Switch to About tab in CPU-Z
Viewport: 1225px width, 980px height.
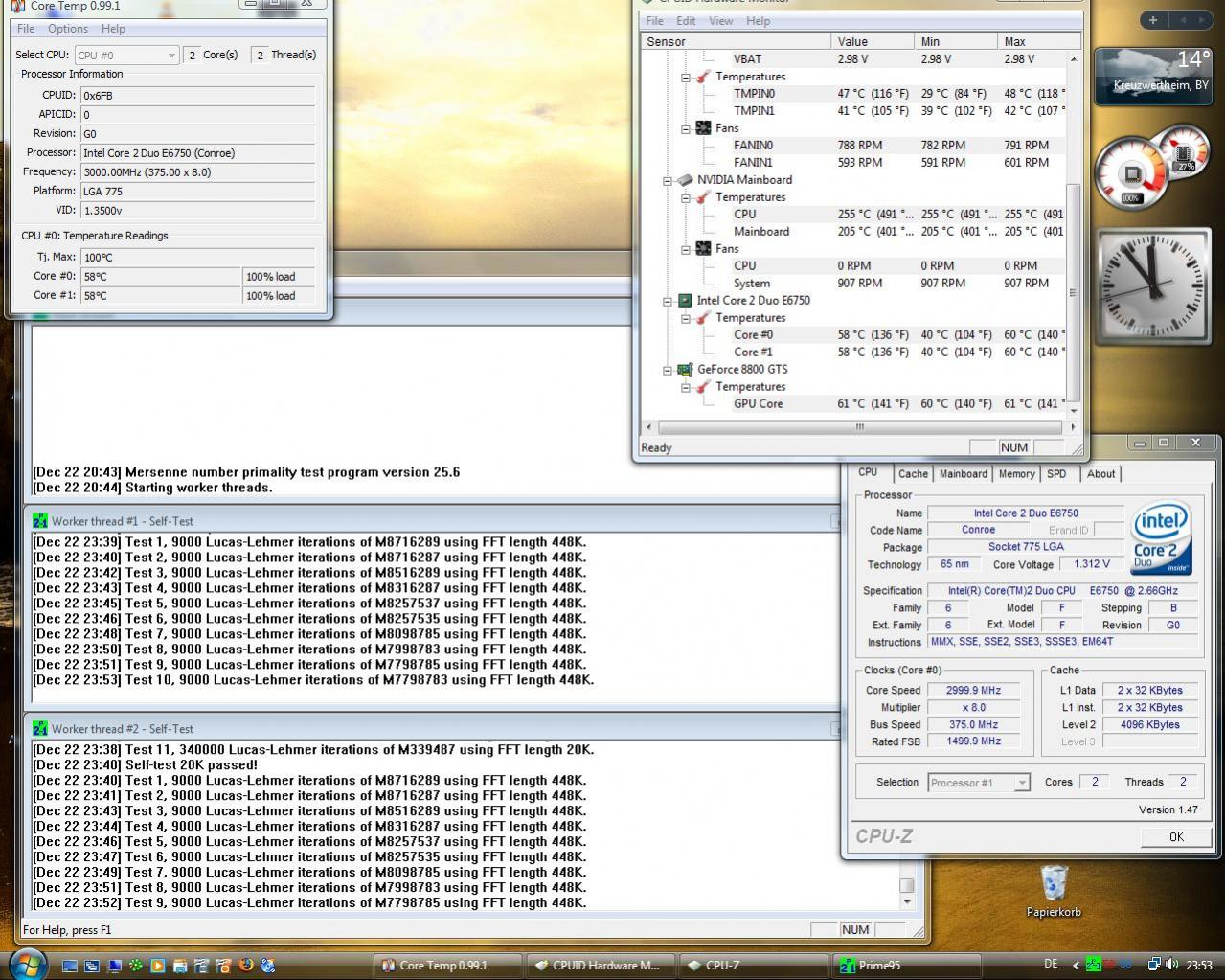[1100, 474]
